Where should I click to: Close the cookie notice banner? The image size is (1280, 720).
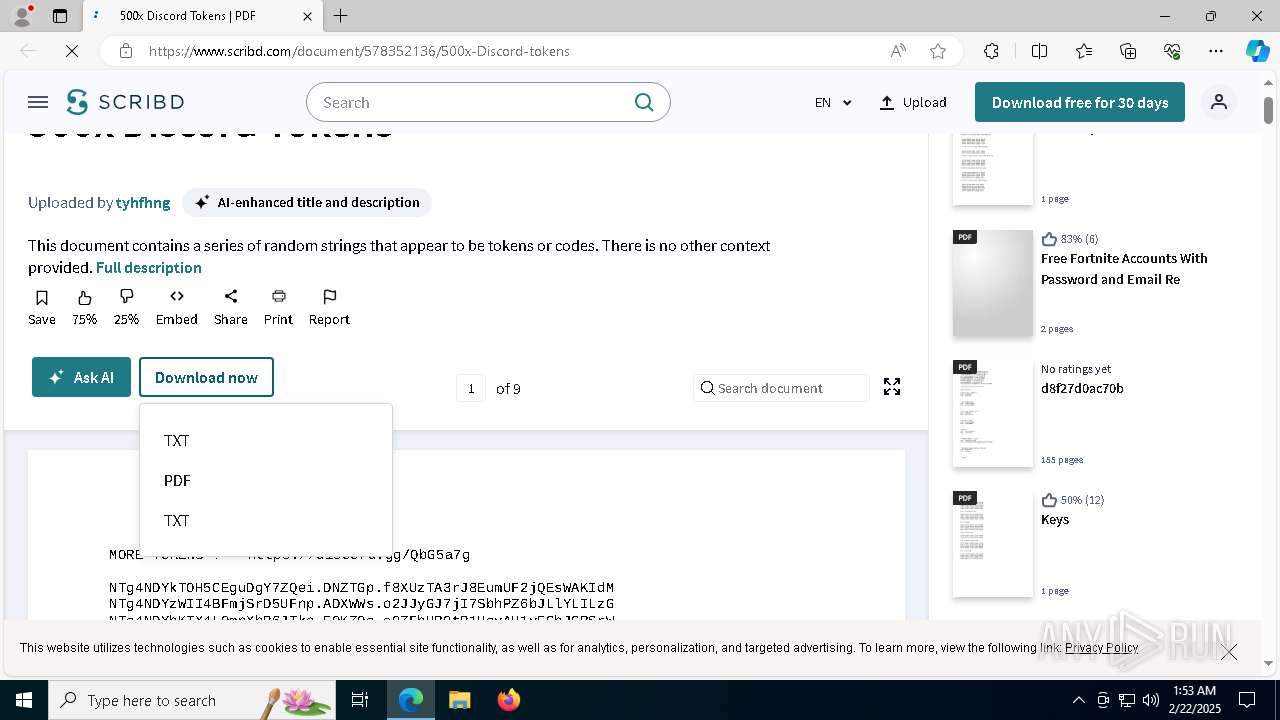click(1229, 652)
